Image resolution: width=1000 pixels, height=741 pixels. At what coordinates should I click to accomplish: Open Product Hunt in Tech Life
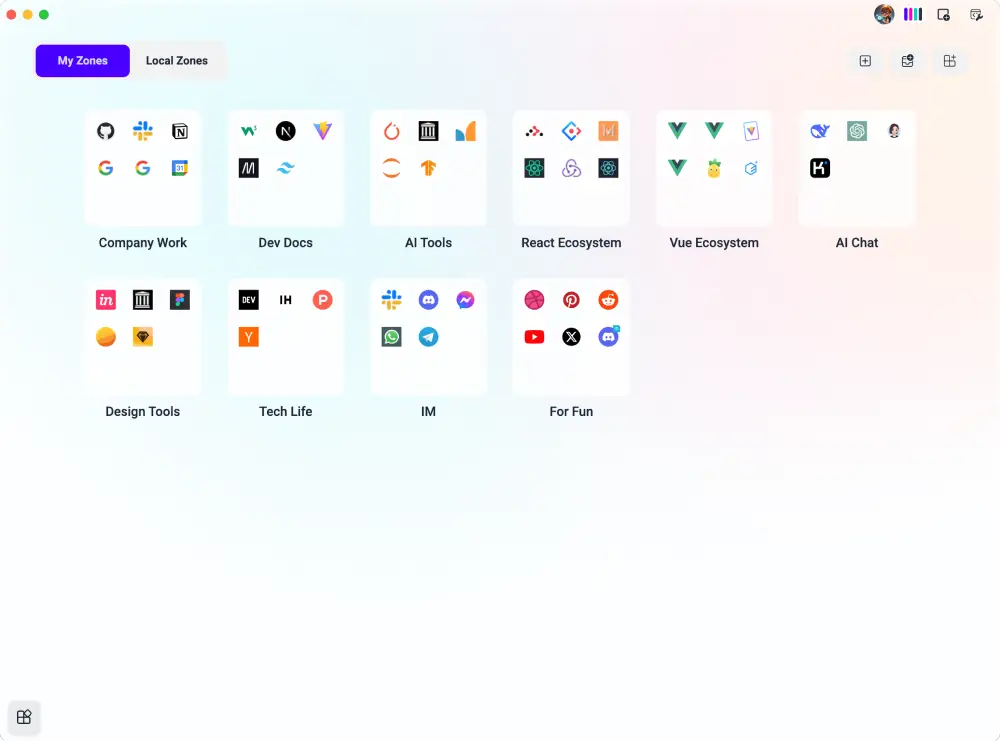(x=322, y=300)
